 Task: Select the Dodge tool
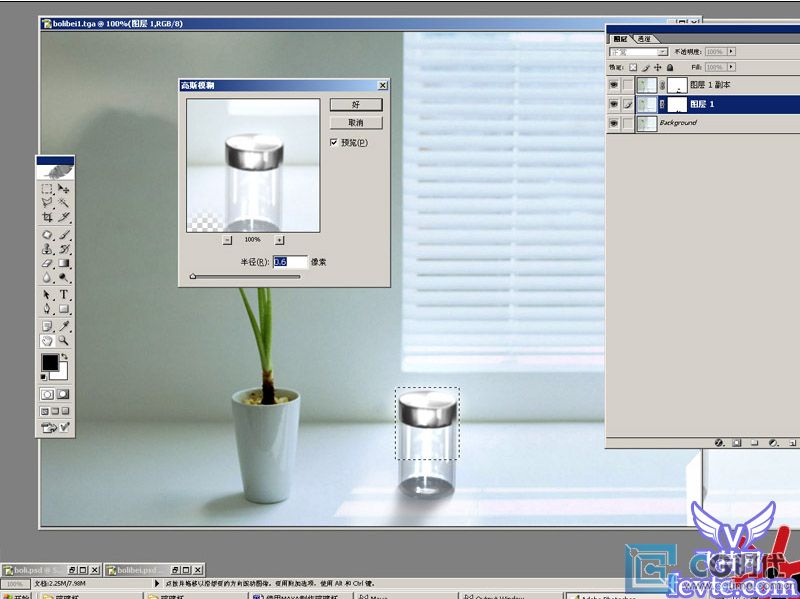[x=63, y=278]
